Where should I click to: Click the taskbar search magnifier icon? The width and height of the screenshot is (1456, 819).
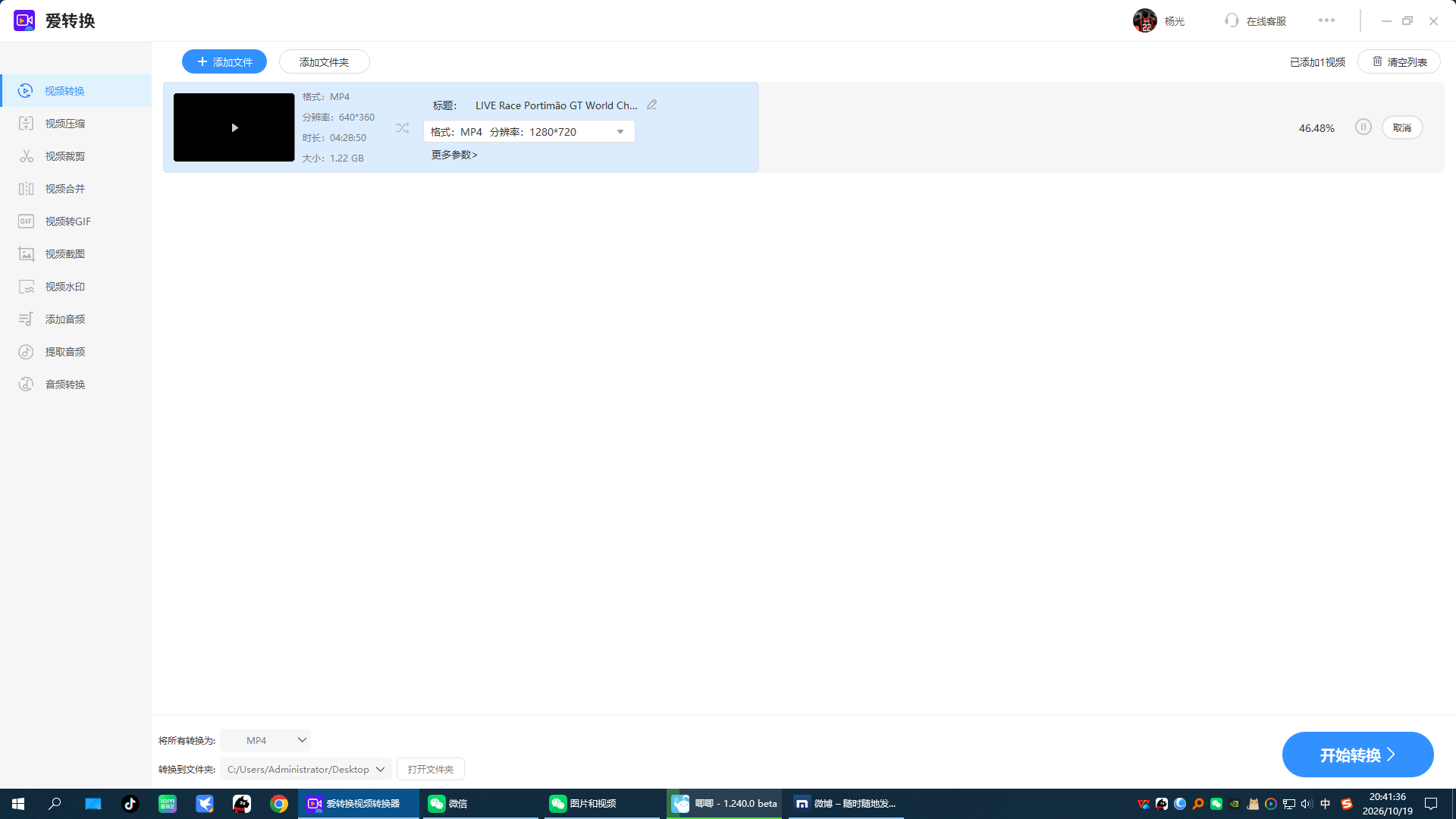point(55,804)
